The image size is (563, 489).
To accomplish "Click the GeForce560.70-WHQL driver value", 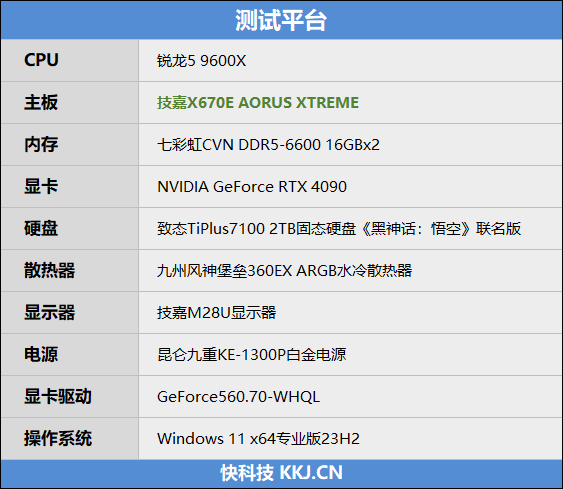I will 238,397.
